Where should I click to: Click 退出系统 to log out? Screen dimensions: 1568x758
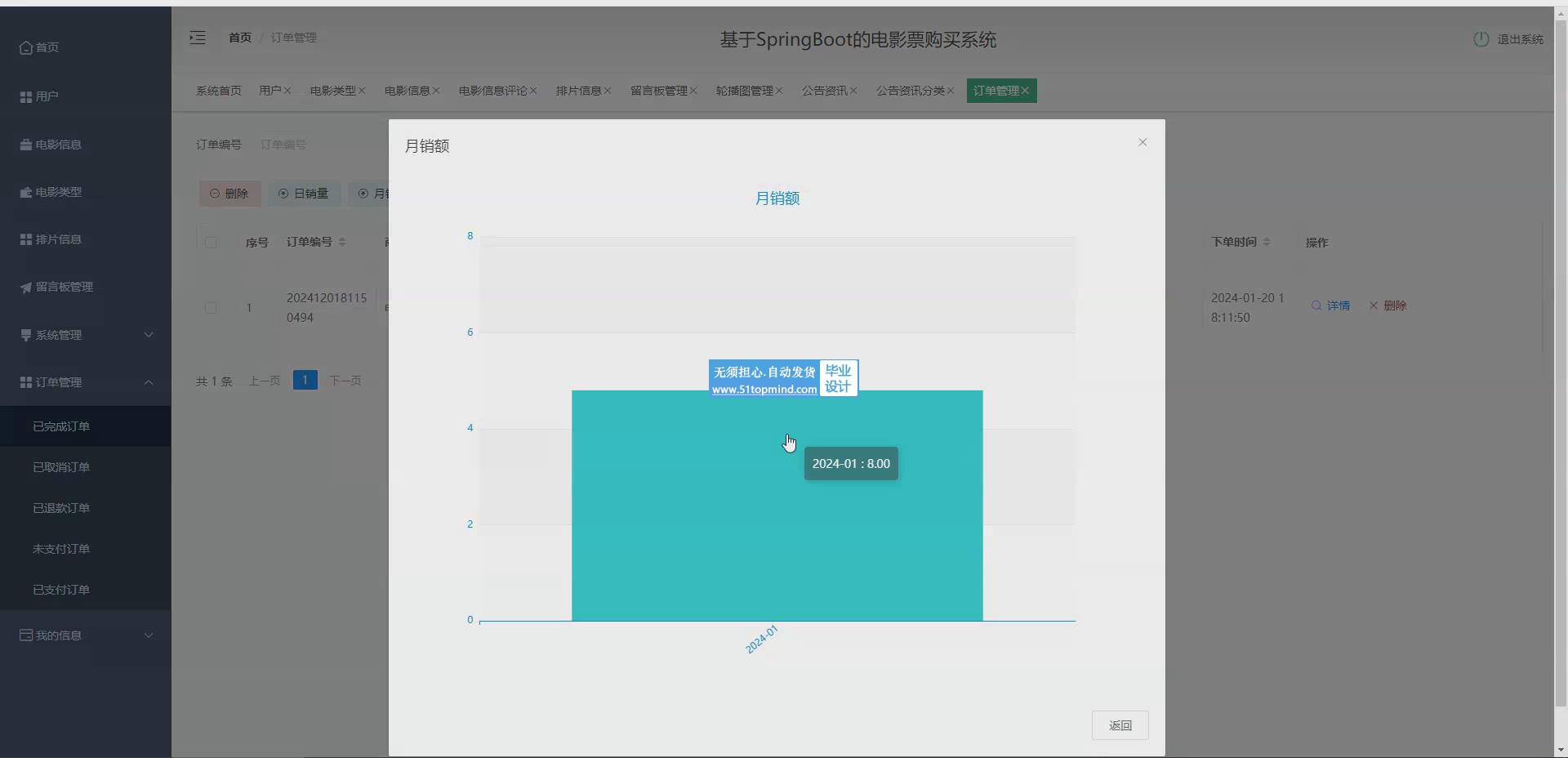[1520, 39]
